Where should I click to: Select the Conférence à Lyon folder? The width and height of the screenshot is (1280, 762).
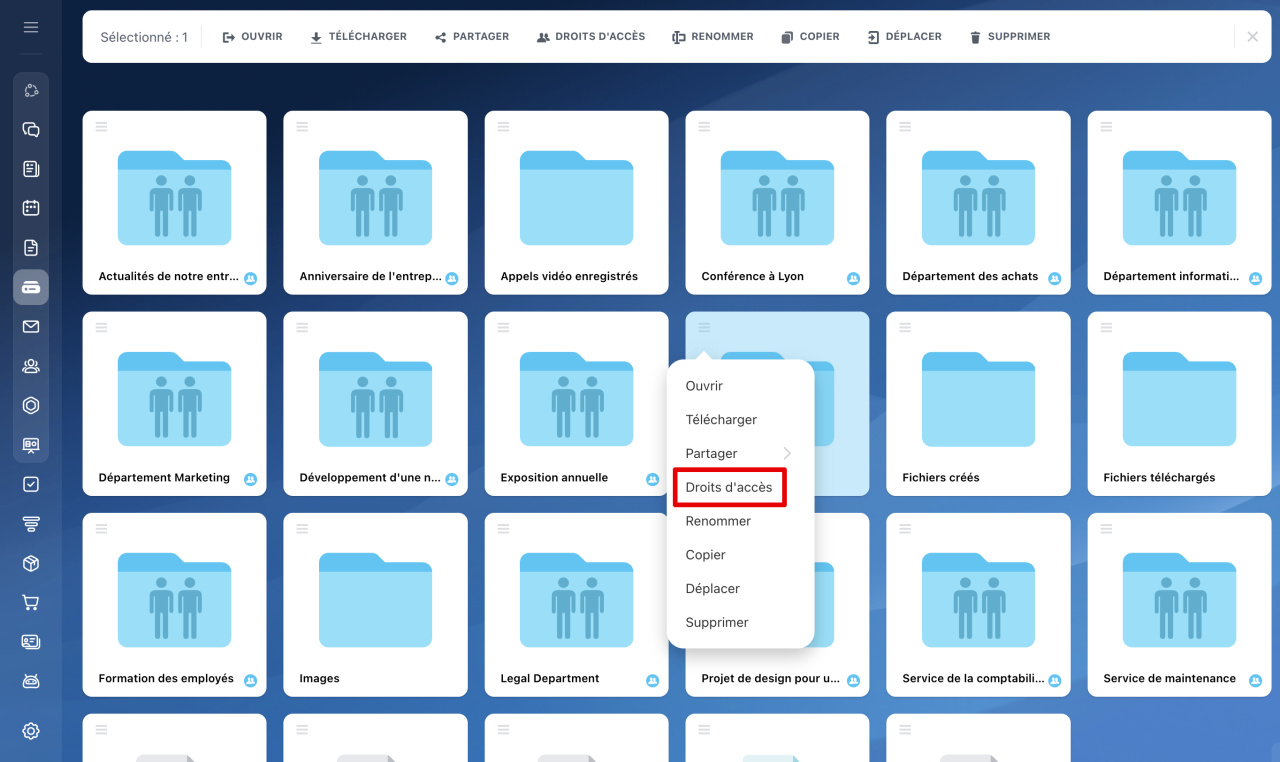tap(777, 198)
